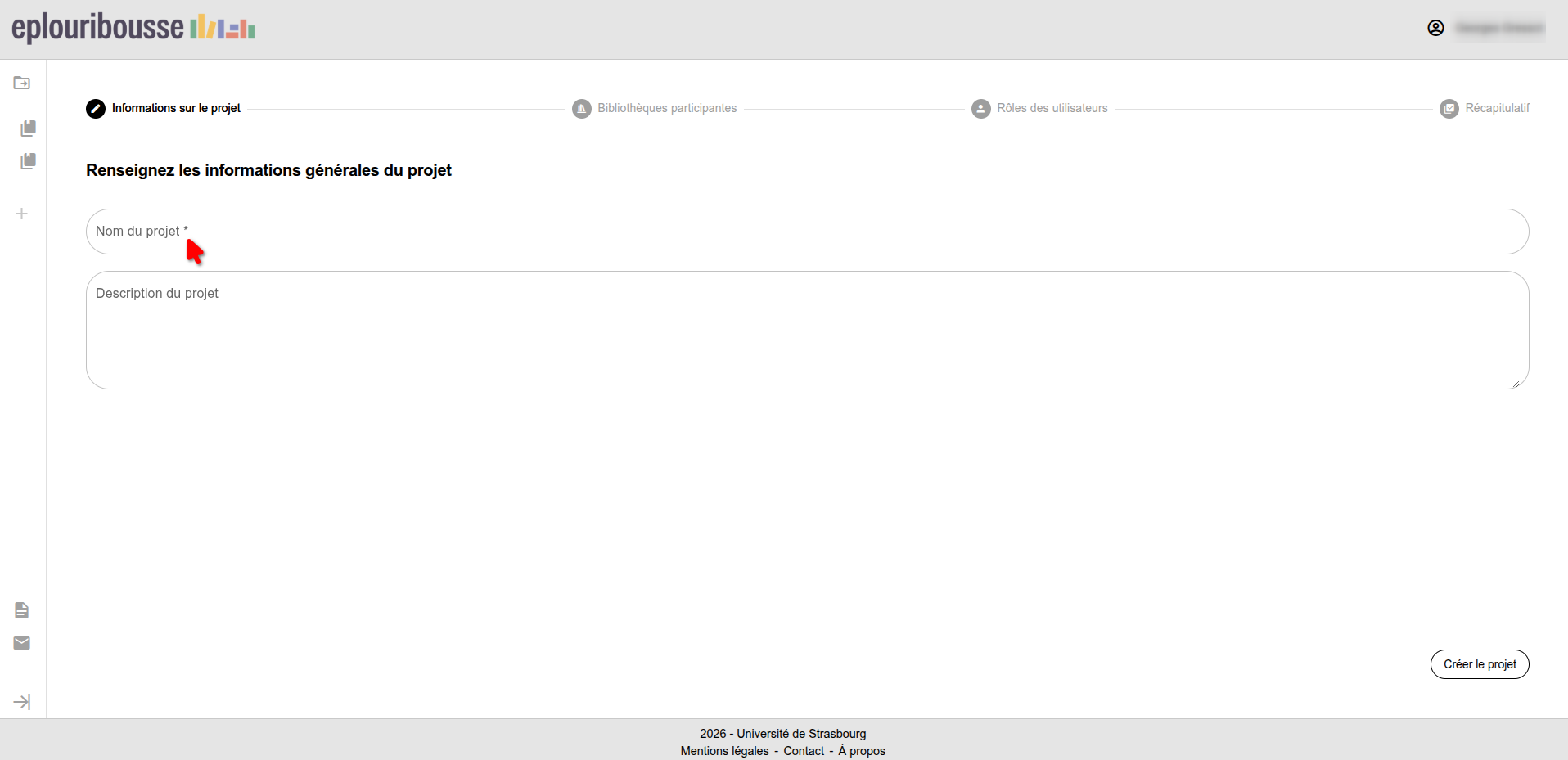Follow the Contact footer link
Viewport: 1568px width, 760px height.
804,751
